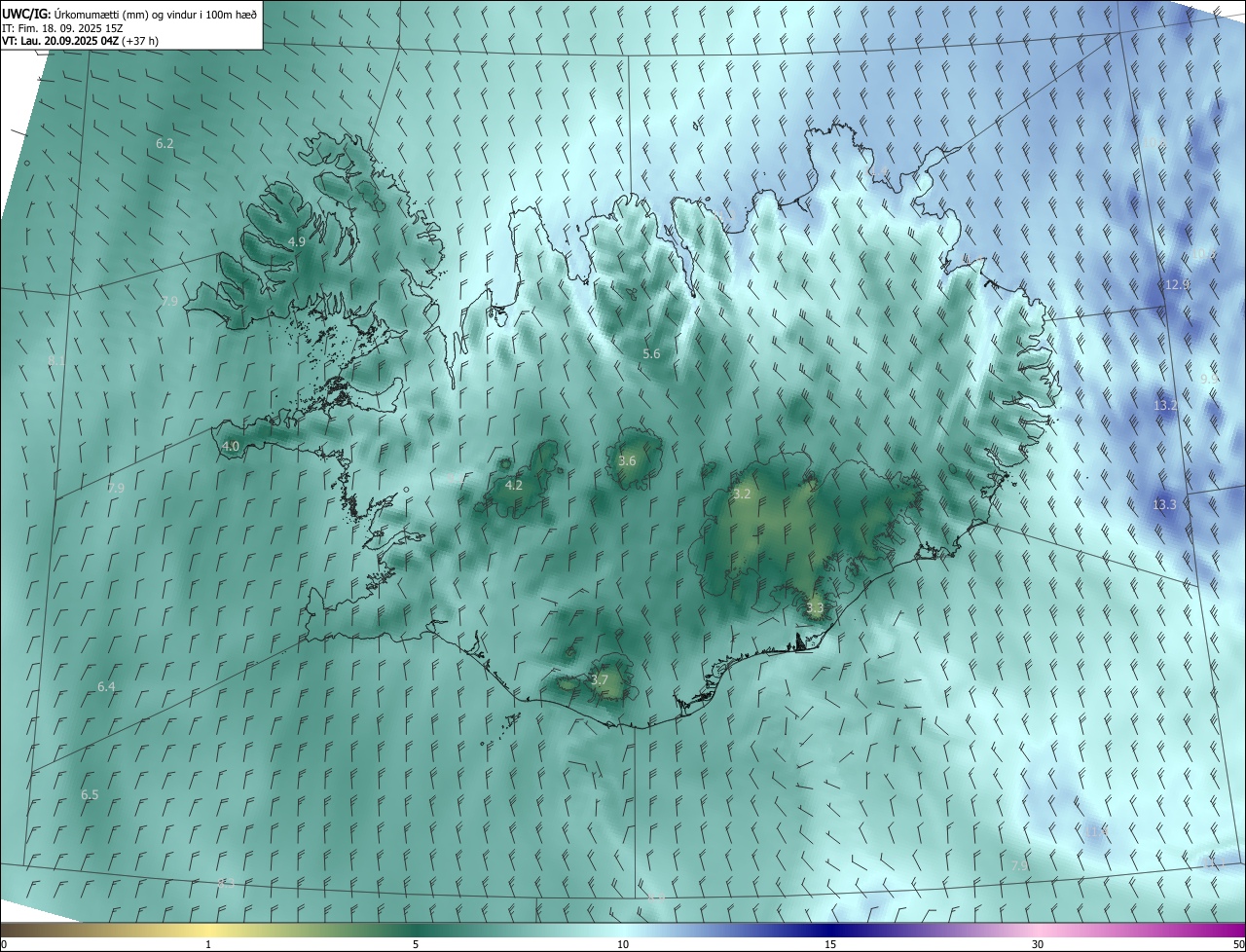This screenshot has height=952, width=1246.
Task: Click the 13.3 value east of Iceland
Action: pyautogui.click(x=1164, y=505)
